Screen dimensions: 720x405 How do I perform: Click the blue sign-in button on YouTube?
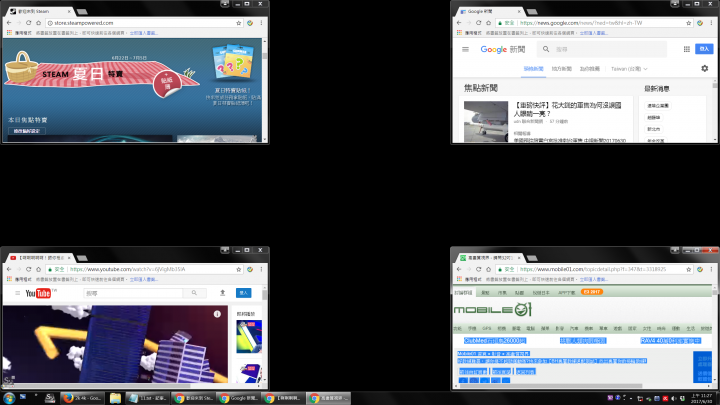[243, 293]
